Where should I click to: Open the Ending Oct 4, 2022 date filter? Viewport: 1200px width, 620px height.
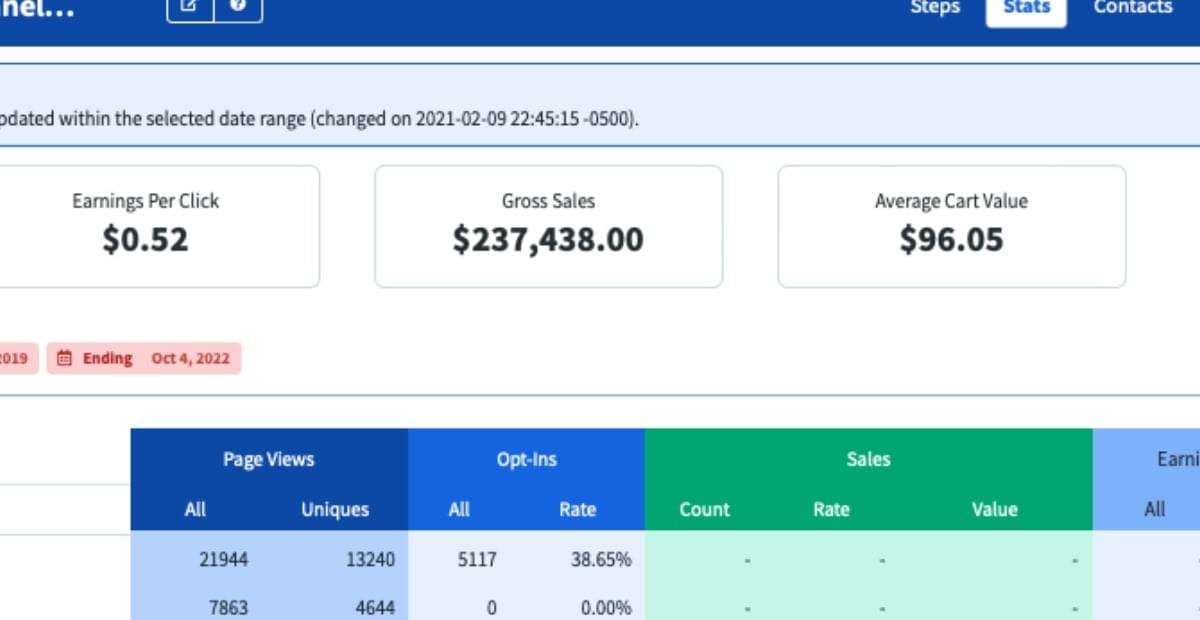pyautogui.click(x=144, y=358)
